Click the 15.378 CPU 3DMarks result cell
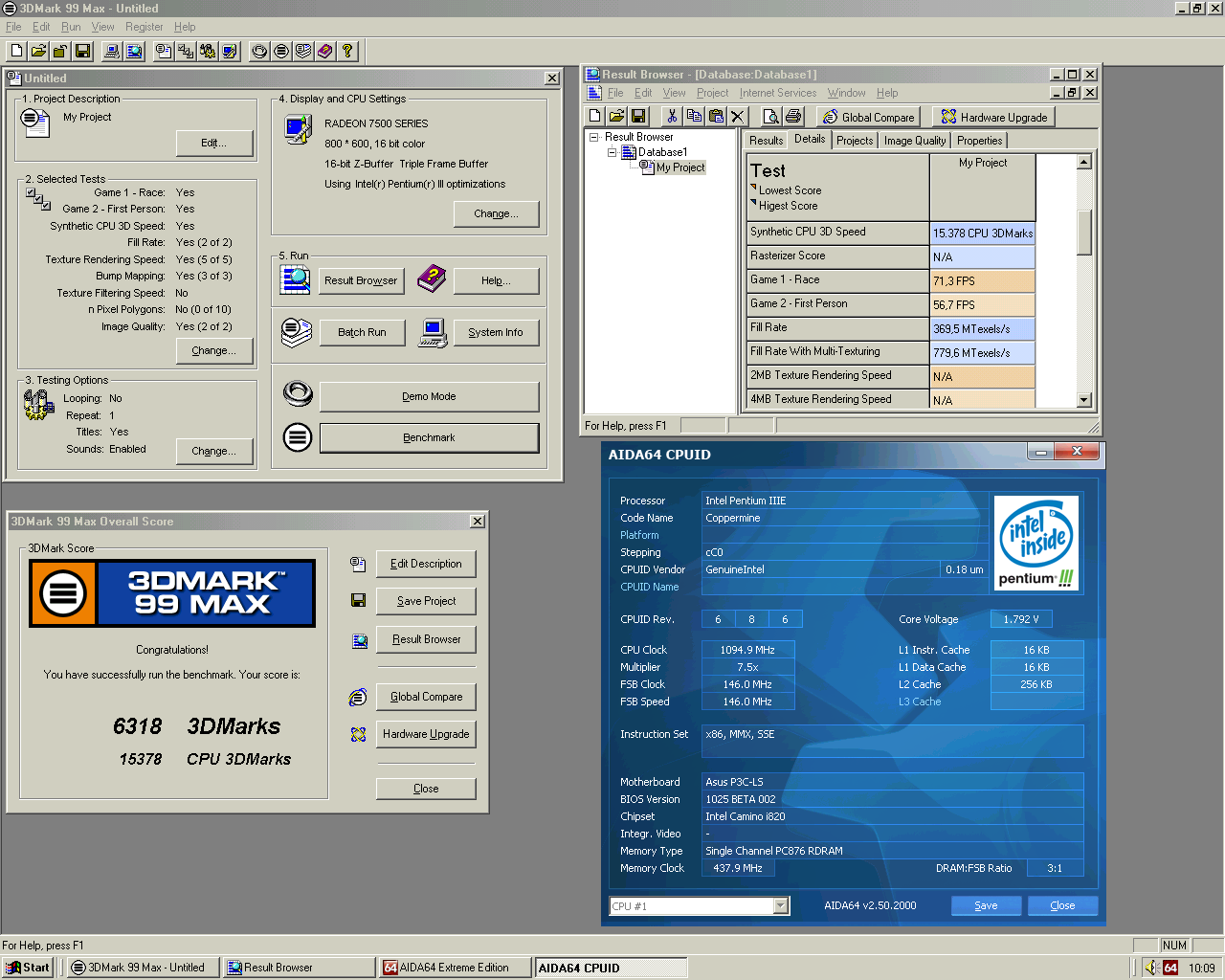The height and width of the screenshot is (980, 1225). (983, 233)
